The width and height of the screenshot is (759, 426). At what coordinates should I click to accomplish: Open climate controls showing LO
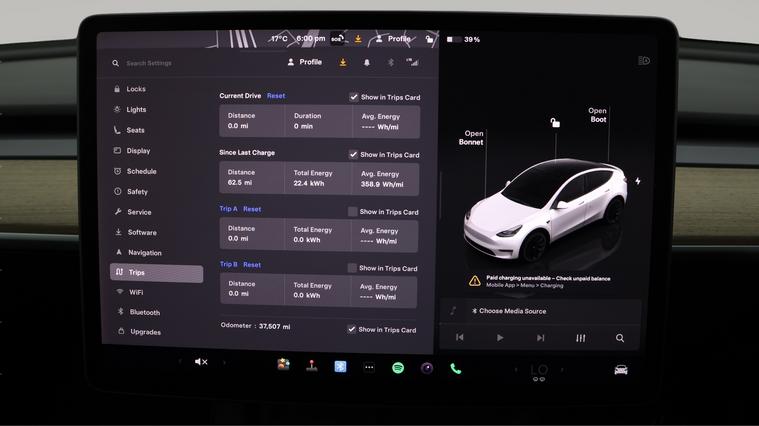[539, 372]
